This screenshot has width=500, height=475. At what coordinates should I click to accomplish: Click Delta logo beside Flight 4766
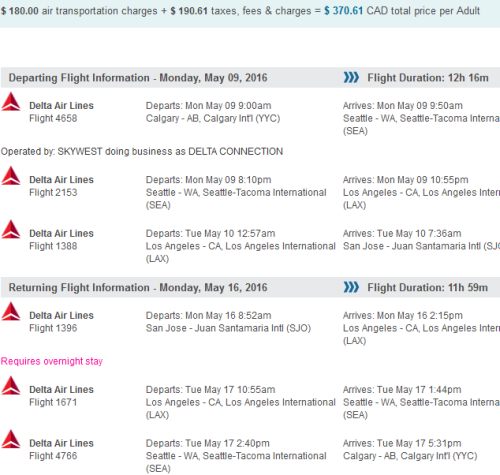tap(11, 439)
